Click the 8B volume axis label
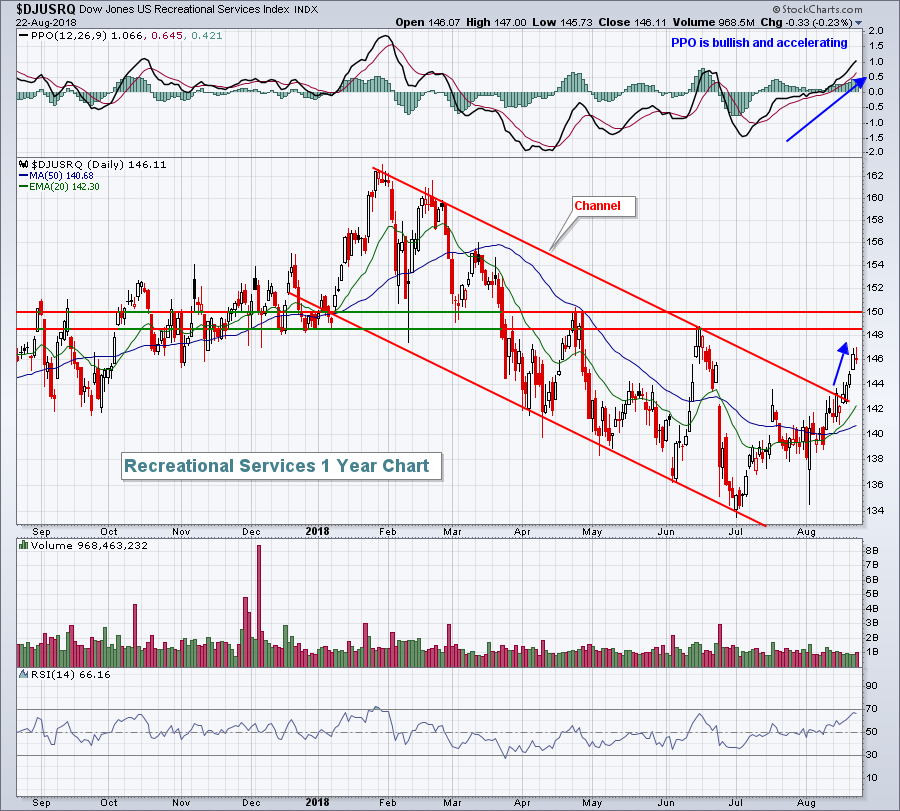Screen dimensions: 900x811 [872, 550]
